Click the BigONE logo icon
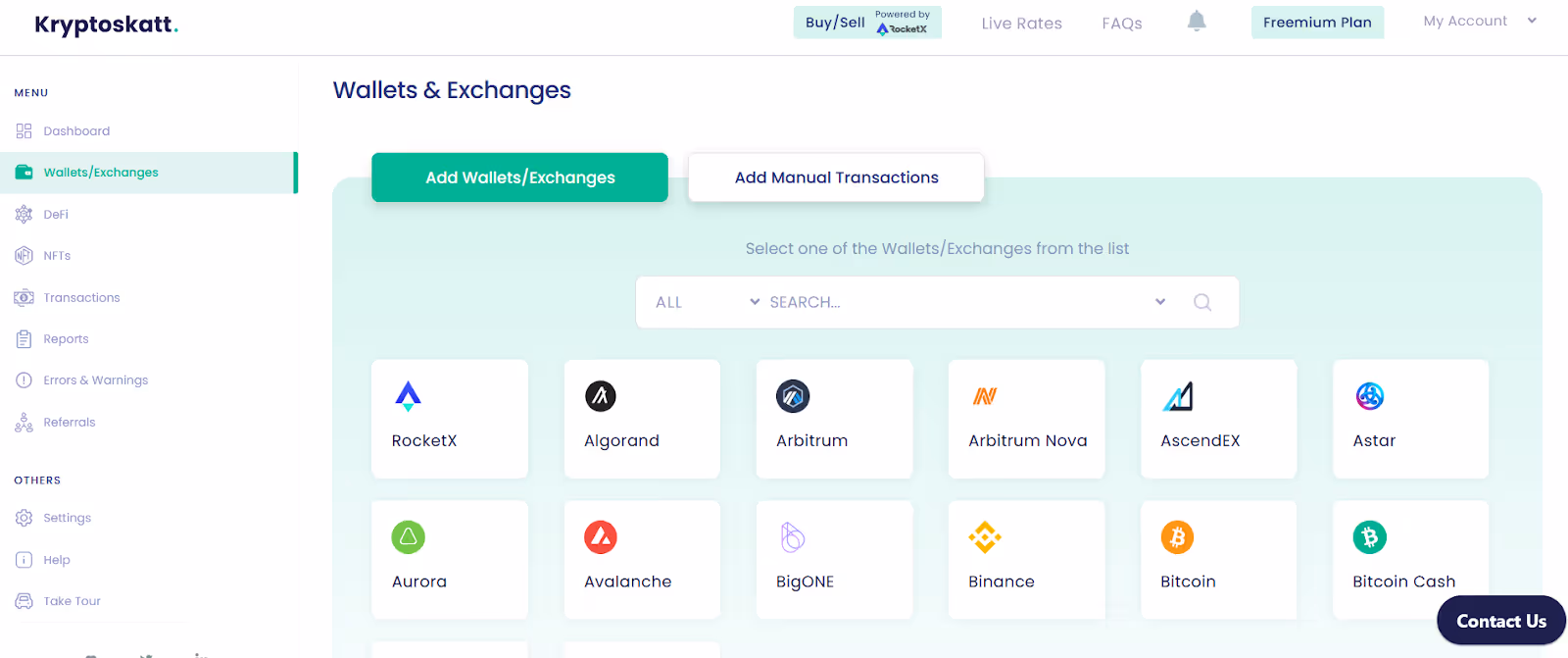 pyautogui.click(x=793, y=537)
